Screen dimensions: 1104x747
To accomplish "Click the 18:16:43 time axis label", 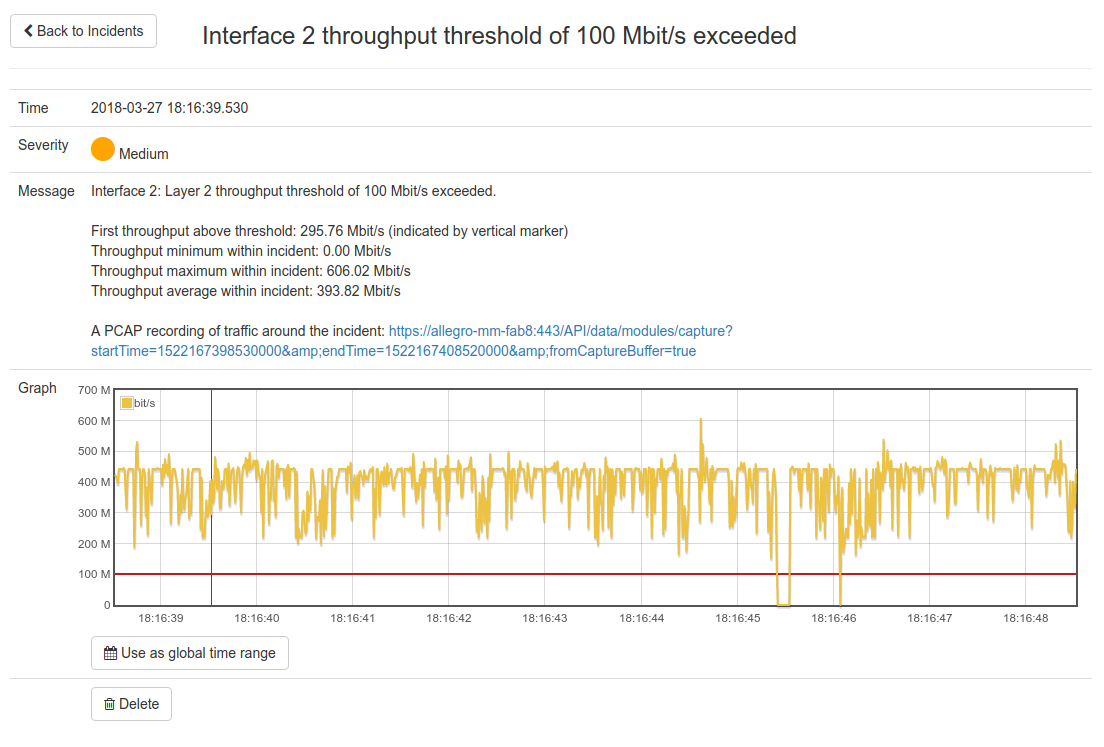I will coord(545,619).
